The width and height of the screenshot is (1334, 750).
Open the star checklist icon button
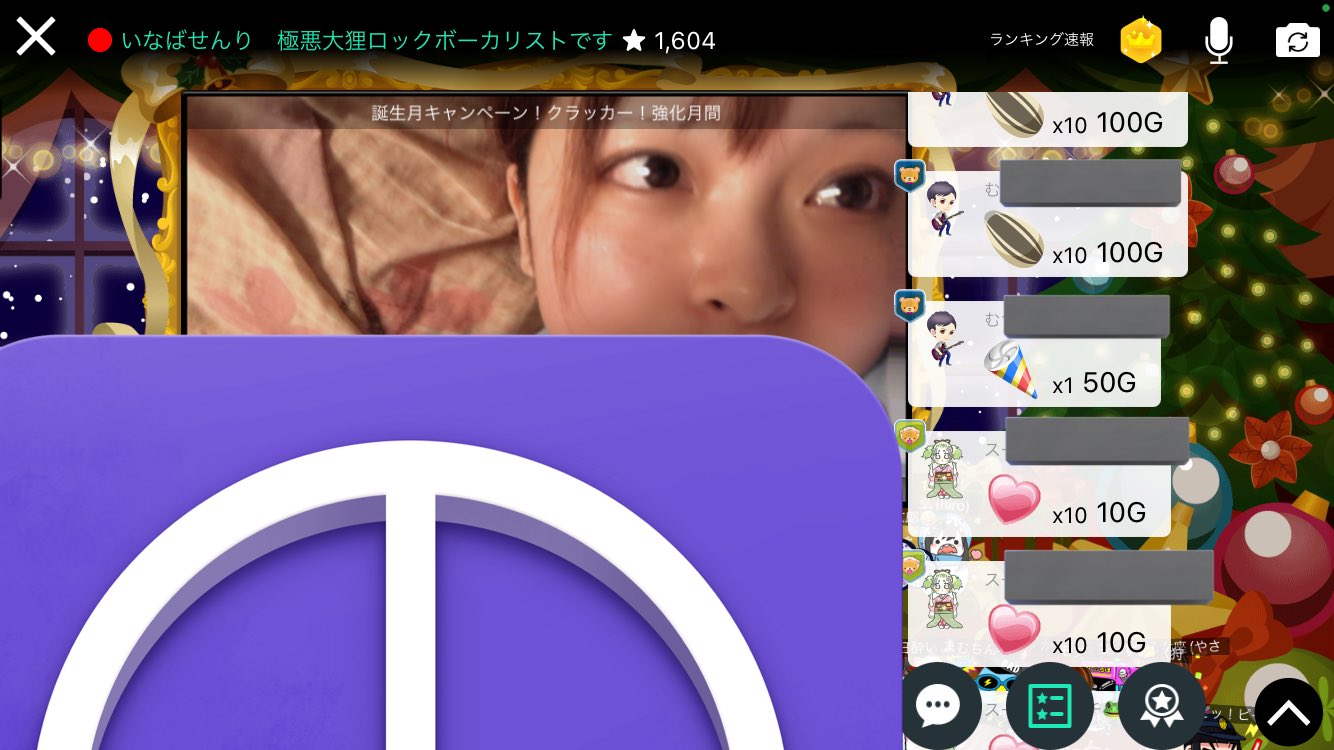(1049, 706)
